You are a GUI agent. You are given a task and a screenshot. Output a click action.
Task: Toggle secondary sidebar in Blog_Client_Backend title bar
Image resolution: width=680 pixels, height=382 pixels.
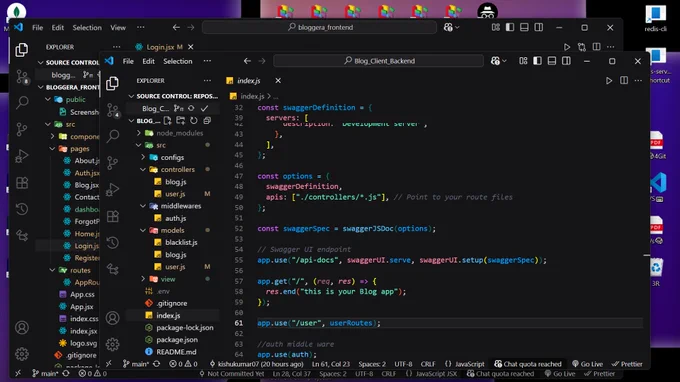566,61
